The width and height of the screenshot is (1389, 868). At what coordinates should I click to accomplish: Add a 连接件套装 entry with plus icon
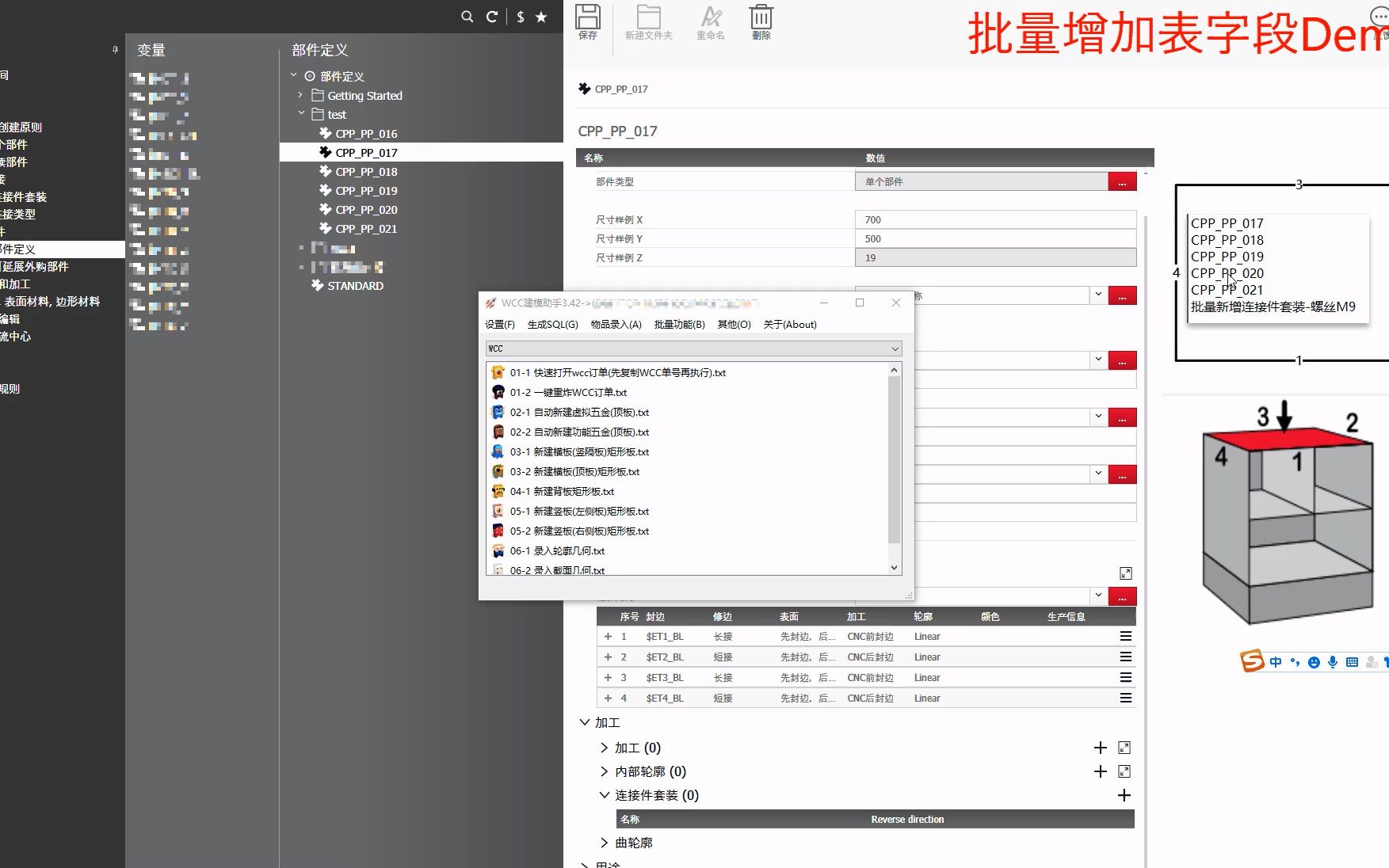coord(1124,795)
